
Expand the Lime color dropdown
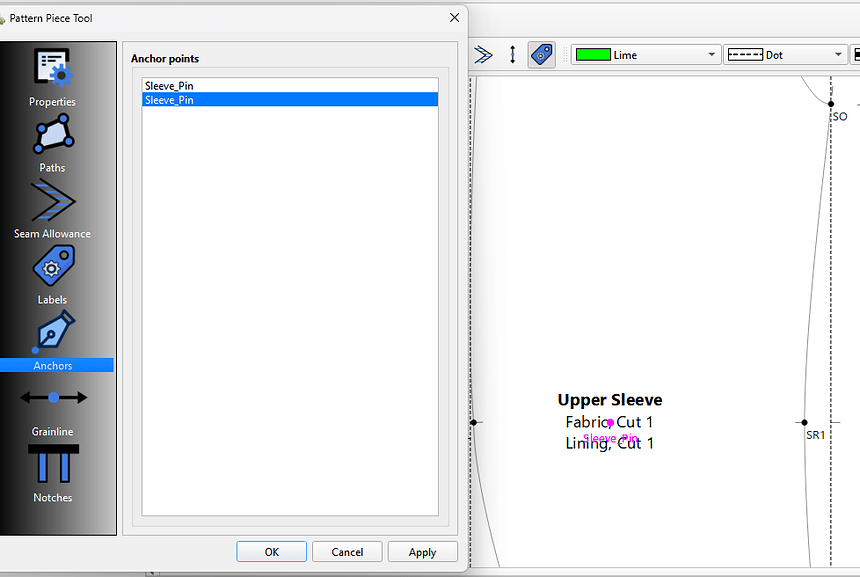[711, 55]
